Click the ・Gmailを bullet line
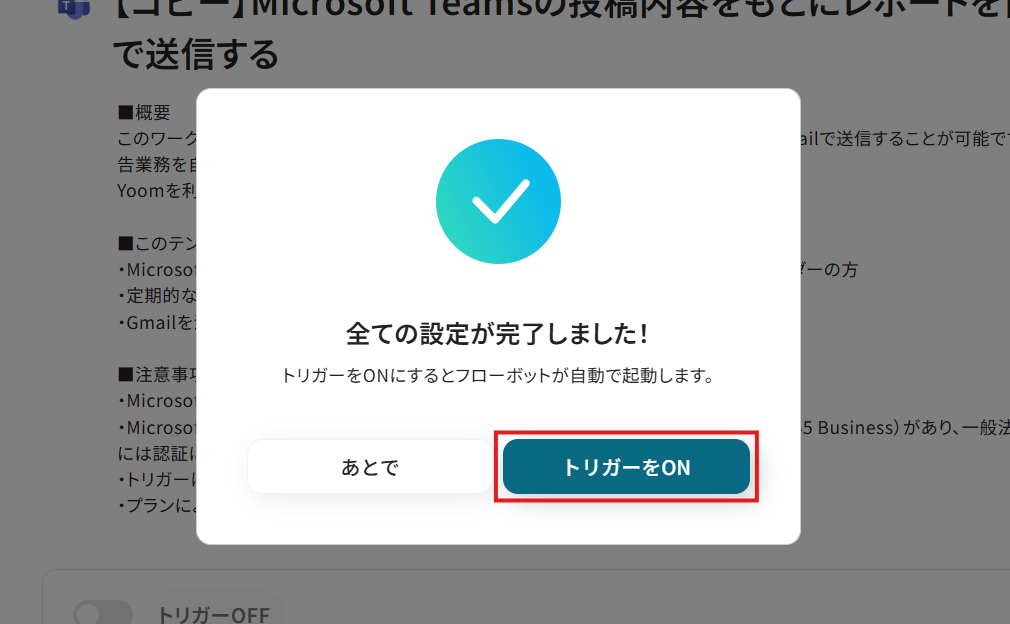Viewport: 1010px width, 624px height. point(157,323)
